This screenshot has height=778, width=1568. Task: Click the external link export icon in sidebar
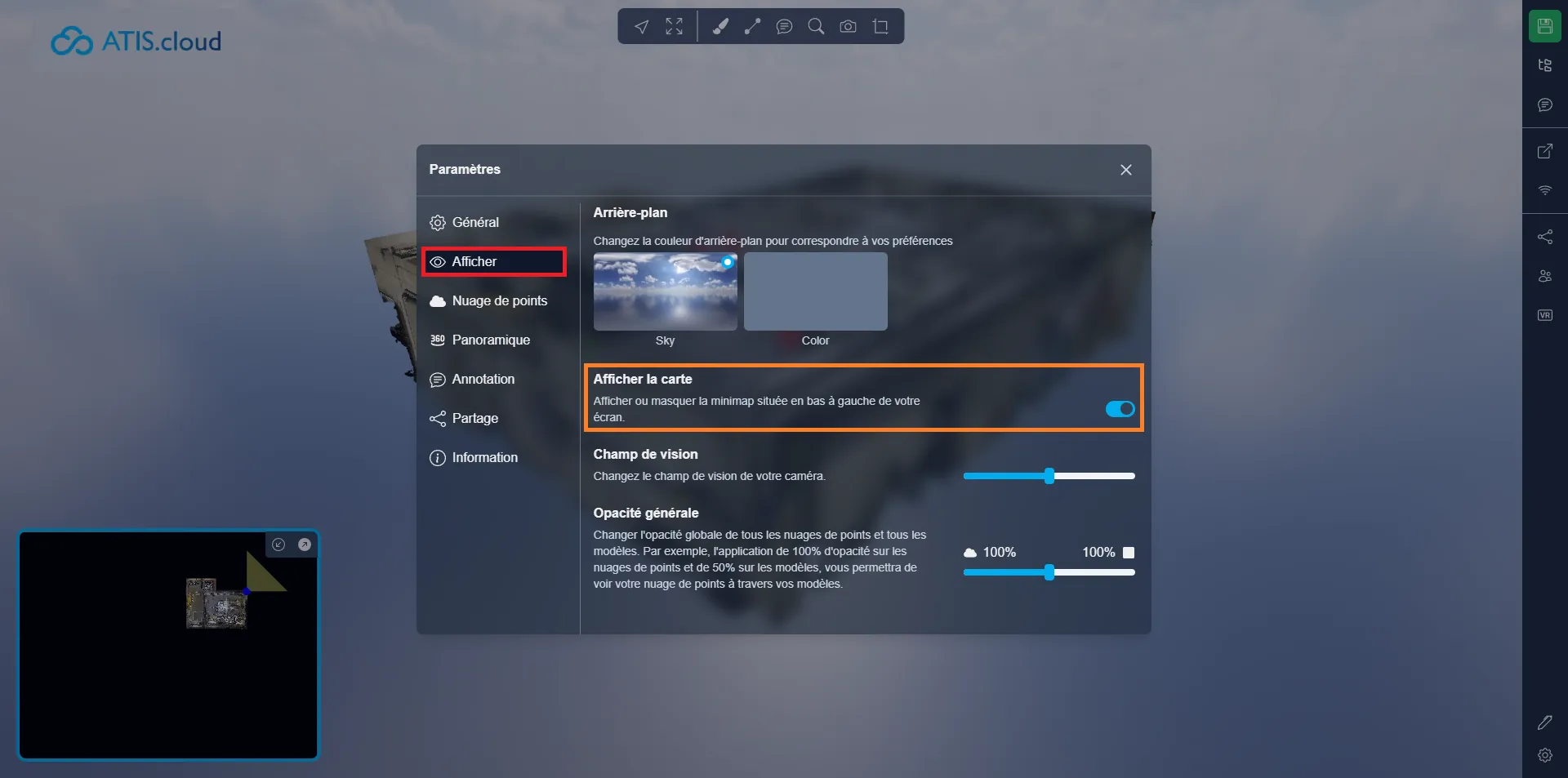[x=1544, y=151]
